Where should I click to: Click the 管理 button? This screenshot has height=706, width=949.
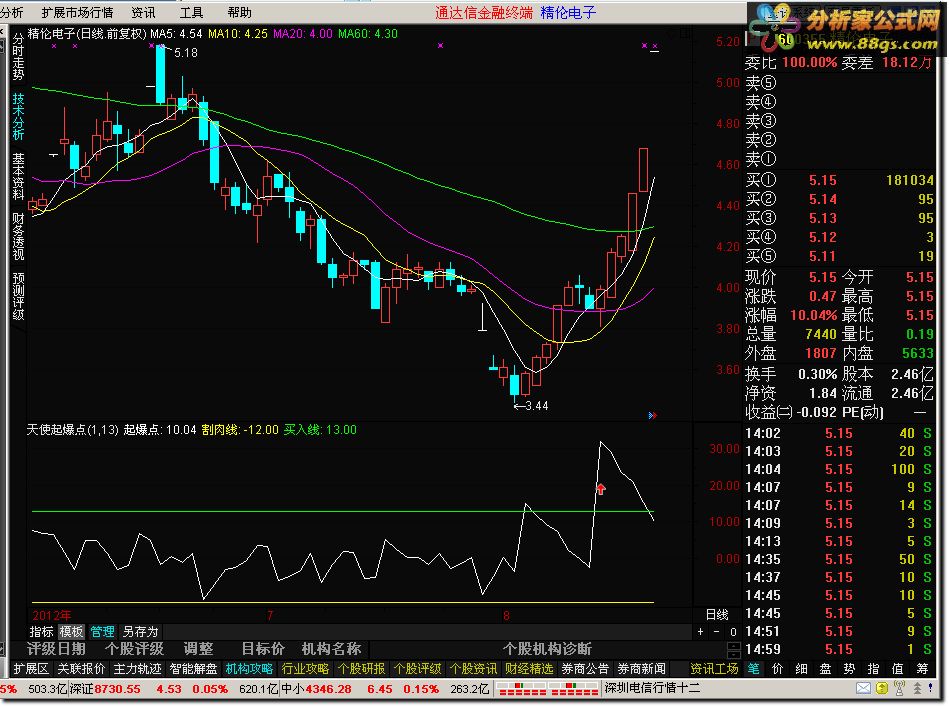pyautogui.click(x=102, y=632)
